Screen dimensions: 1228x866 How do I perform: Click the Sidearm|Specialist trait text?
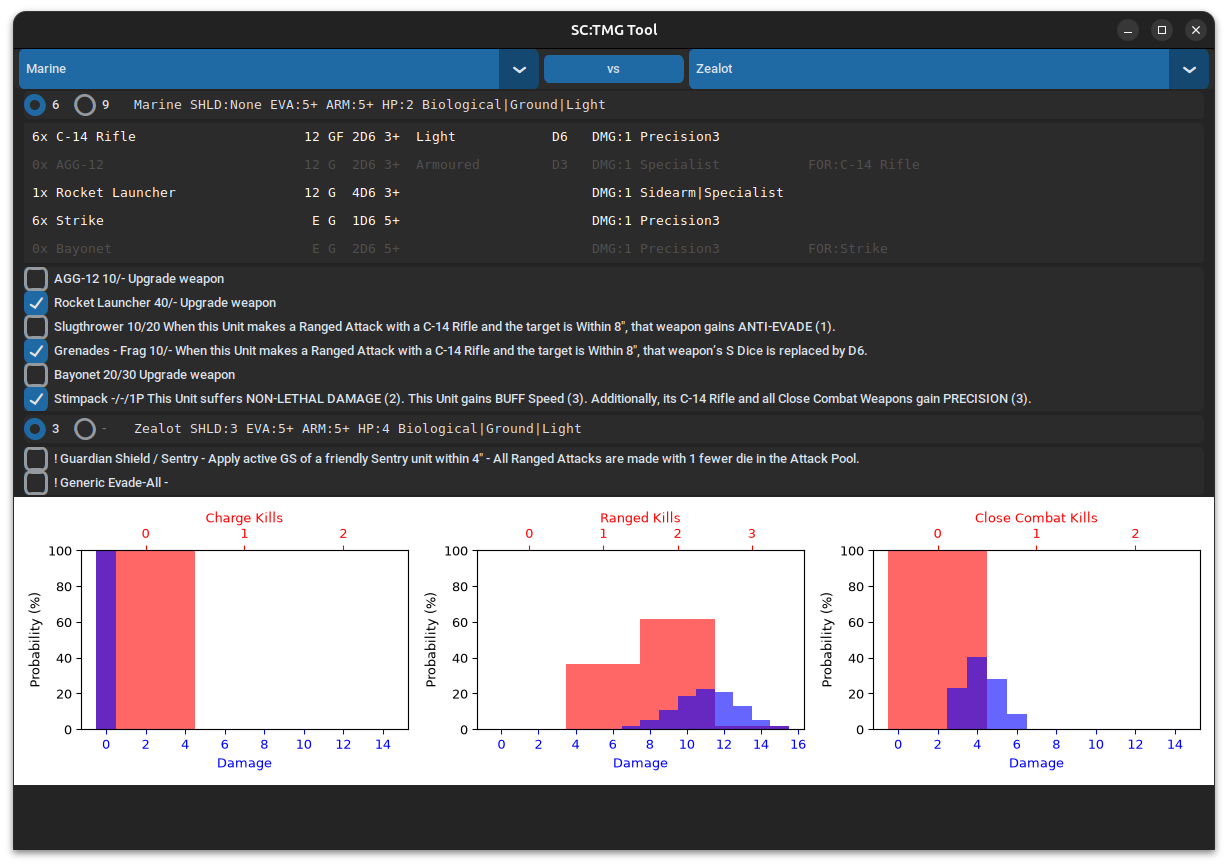tap(712, 193)
